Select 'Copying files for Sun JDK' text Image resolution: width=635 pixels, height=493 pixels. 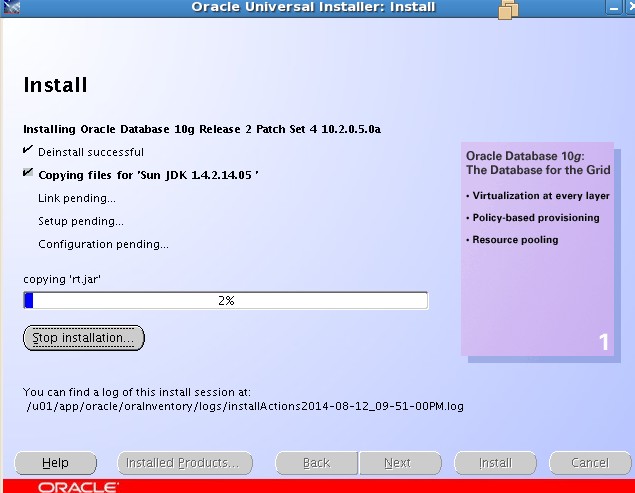pos(149,175)
